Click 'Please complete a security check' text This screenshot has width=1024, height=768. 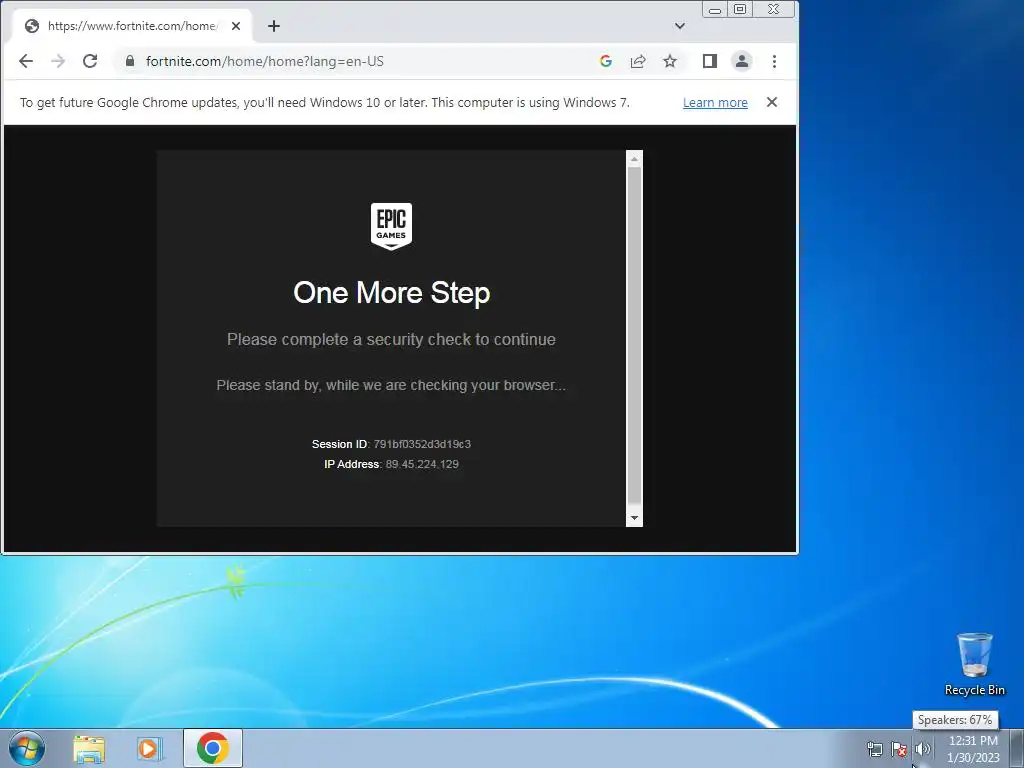click(391, 340)
